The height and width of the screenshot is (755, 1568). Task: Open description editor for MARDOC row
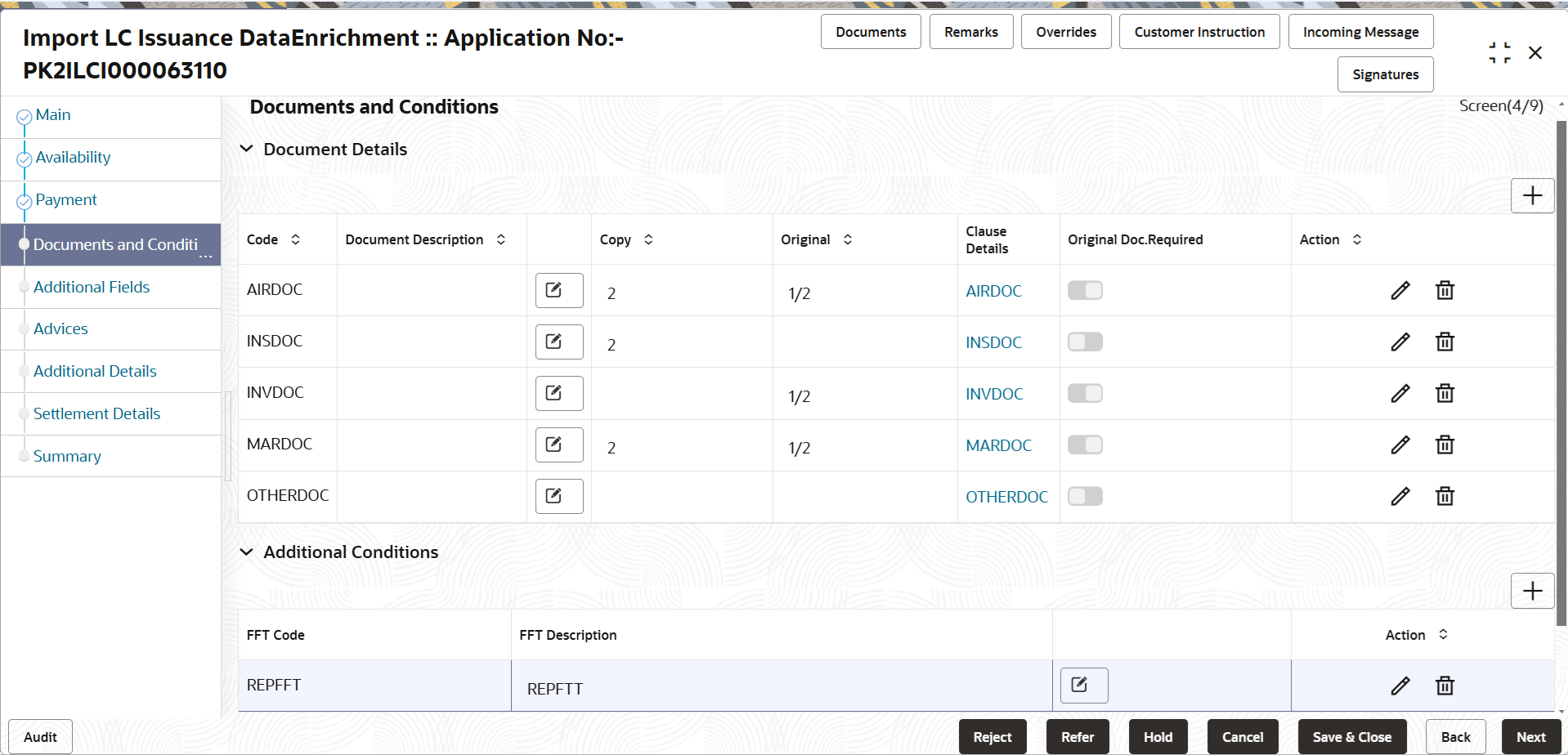click(x=559, y=445)
